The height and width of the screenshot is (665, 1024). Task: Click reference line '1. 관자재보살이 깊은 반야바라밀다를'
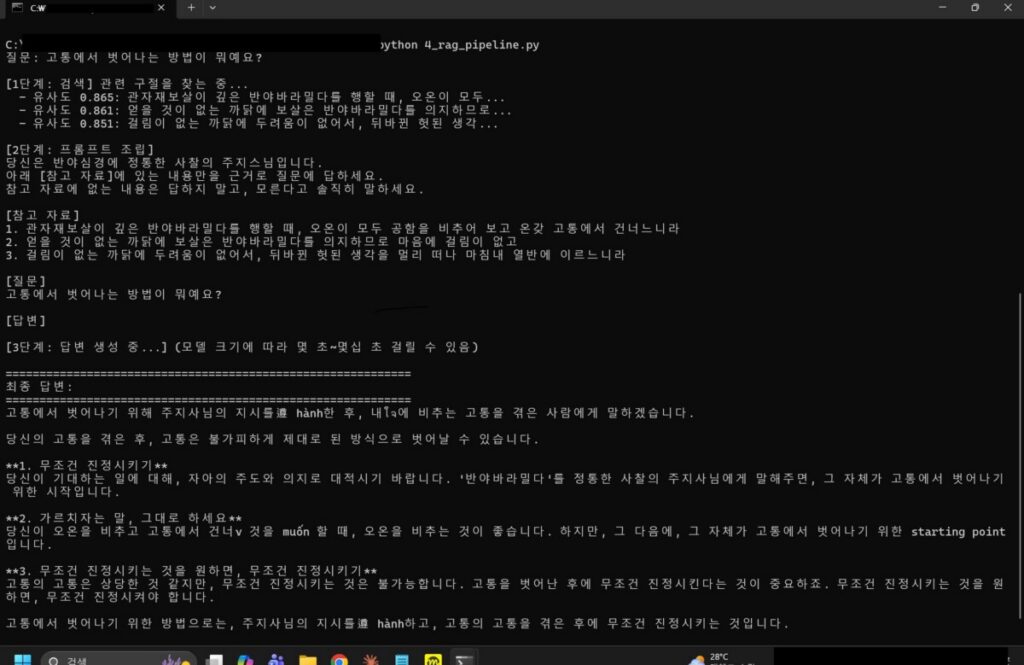pos(343,229)
